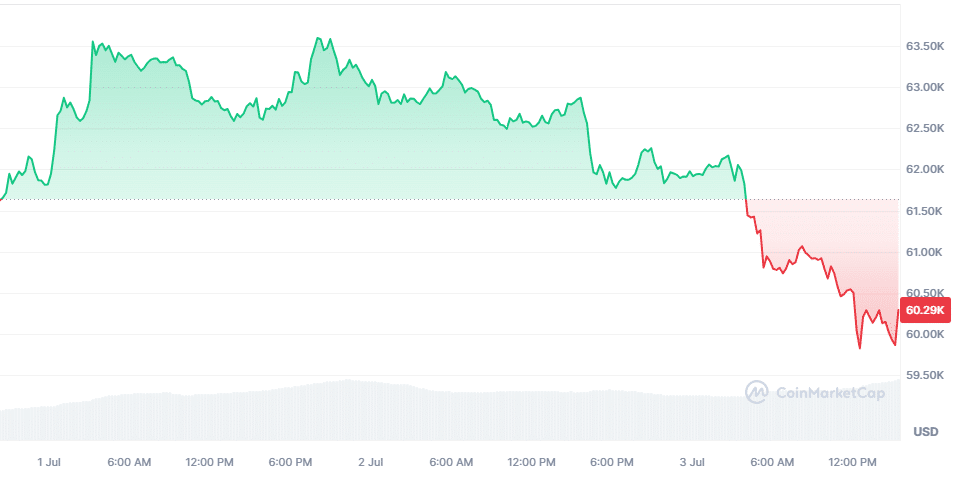Click the 59.50K price axis label

(925, 375)
